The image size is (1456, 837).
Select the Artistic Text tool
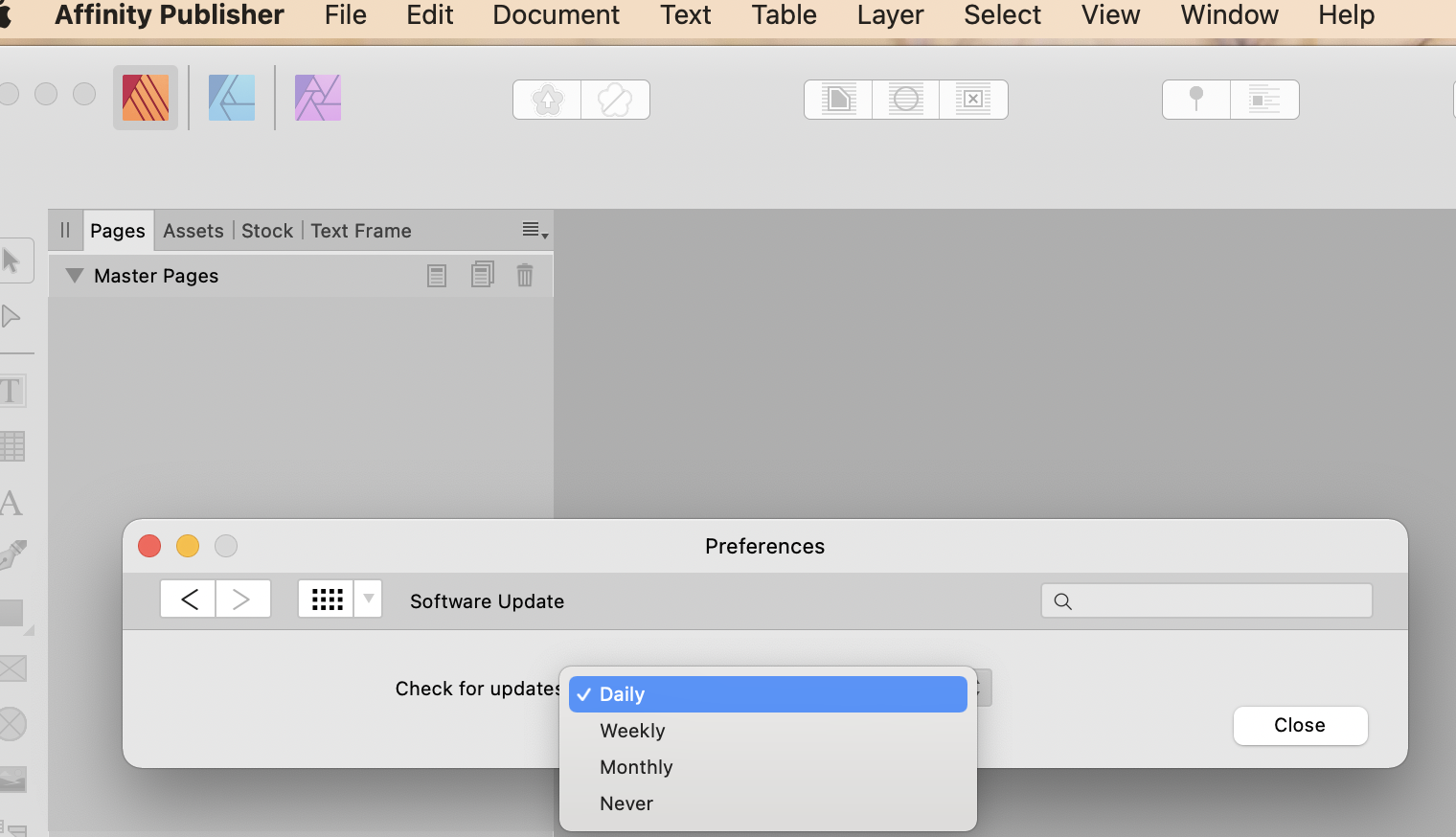pyautogui.click(x=11, y=502)
